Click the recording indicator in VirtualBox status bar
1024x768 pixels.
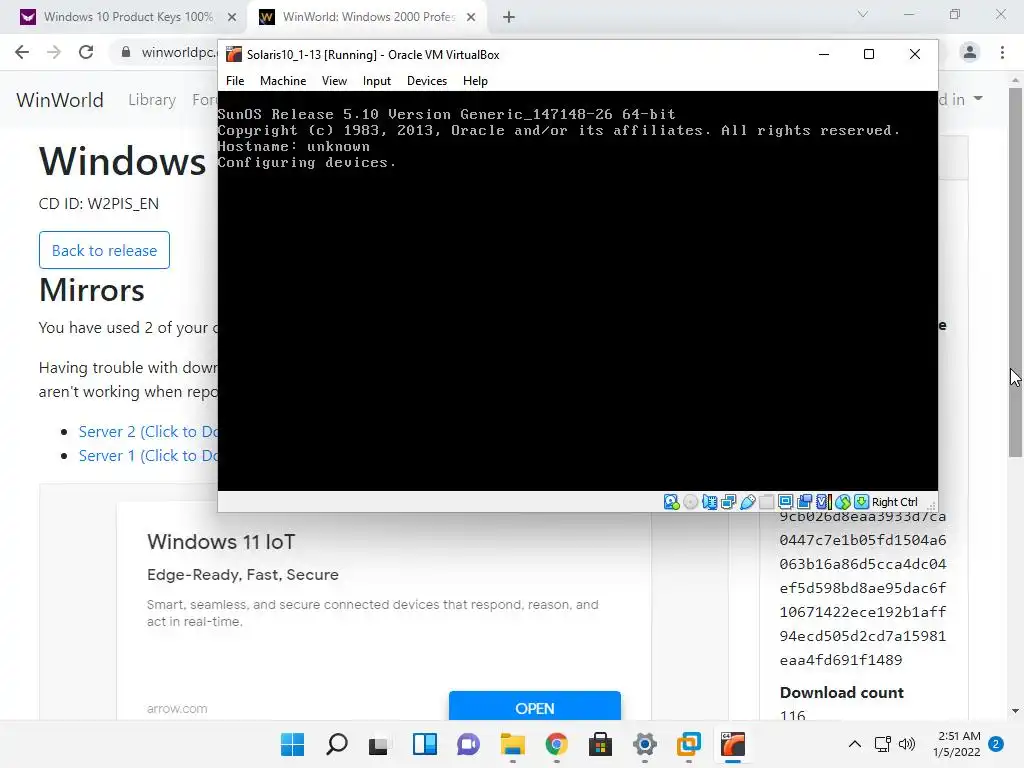pyautogui.click(x=805, y=502)
